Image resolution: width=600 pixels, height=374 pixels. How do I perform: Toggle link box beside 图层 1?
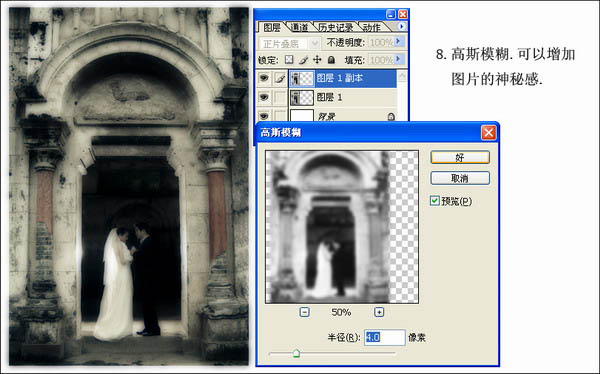pyautogui.click(x=280, y=98)
